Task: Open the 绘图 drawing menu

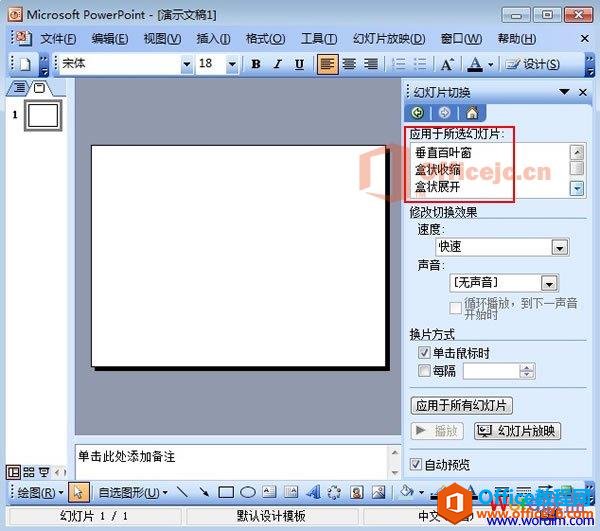Action: coord(40,492)
